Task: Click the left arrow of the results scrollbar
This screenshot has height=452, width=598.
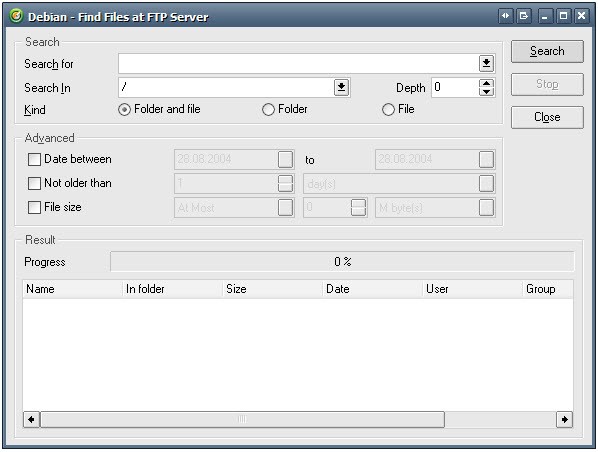Action: [x=31, y=420]
